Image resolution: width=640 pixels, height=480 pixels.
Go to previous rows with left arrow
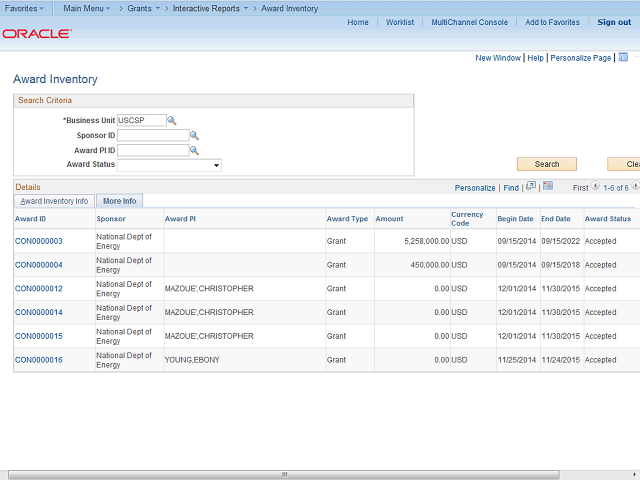pyautogui.click(x=595, y=186)
